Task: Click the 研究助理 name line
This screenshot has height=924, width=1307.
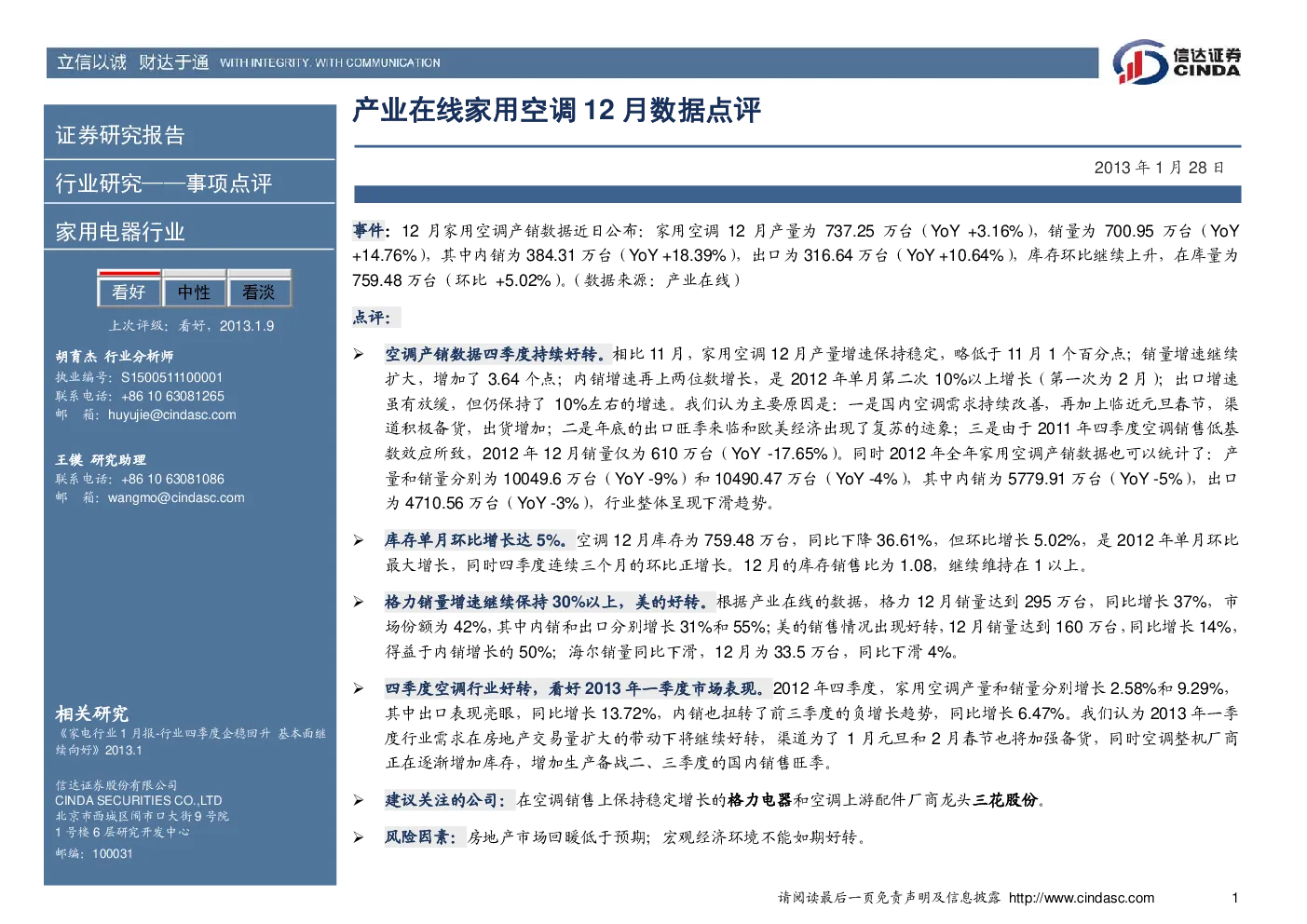Action: pyautogui.click(x=101, y=460)
